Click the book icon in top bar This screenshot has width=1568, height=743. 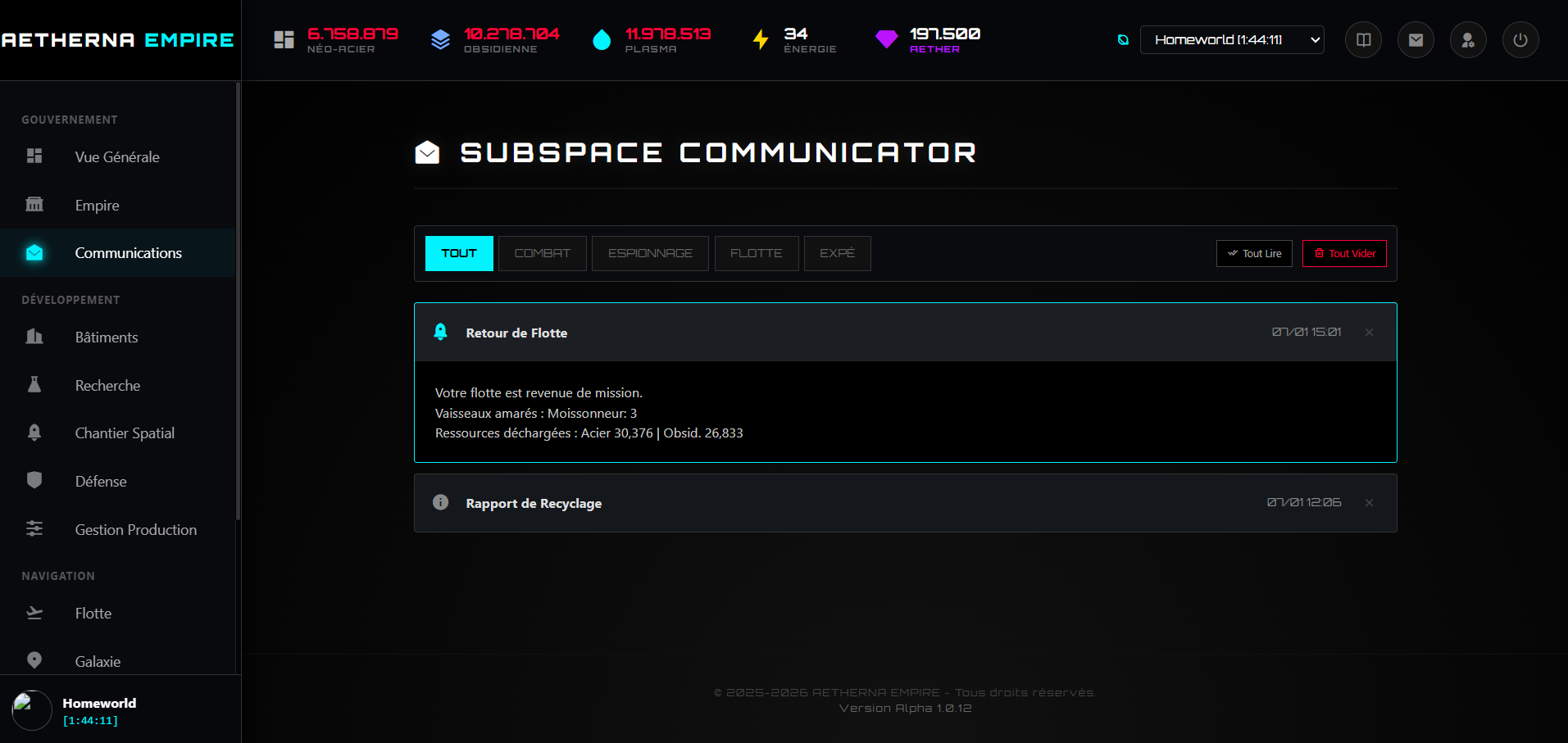click(x=1363, y=40)
